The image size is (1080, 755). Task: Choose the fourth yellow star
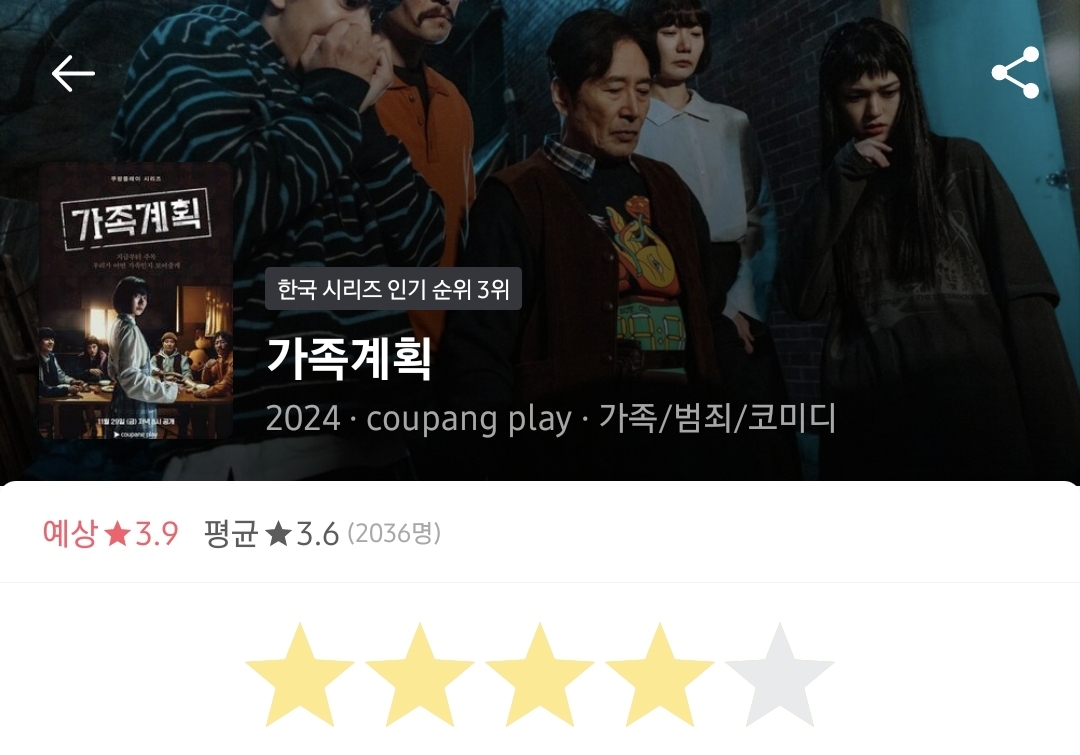(659, 675)
